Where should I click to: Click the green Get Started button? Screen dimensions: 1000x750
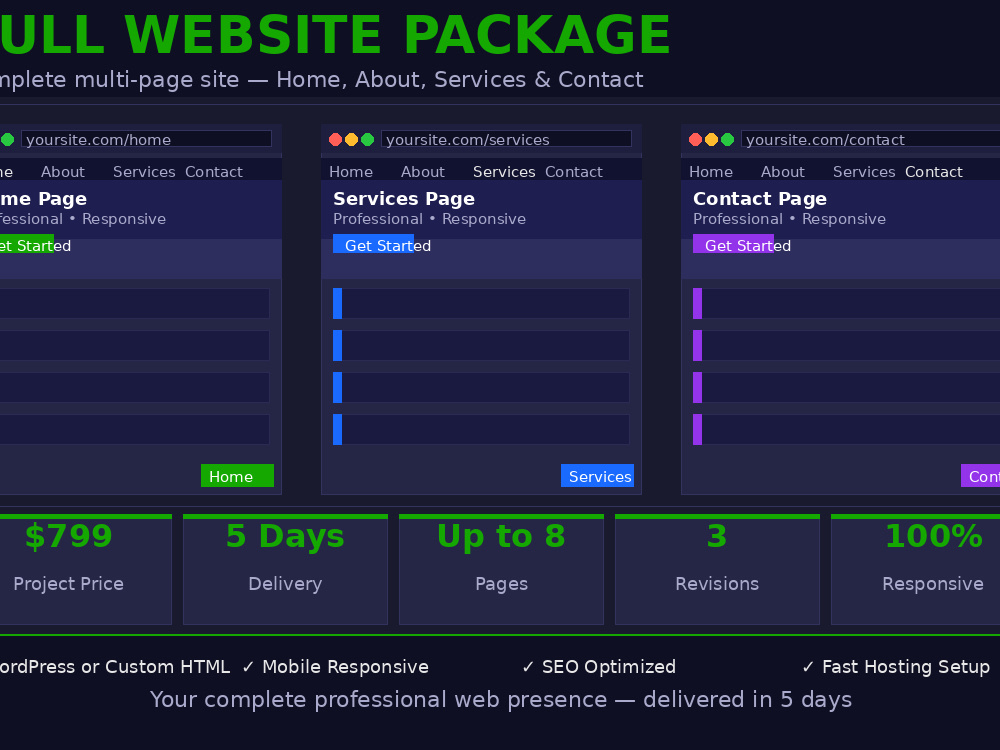click(27, 244)
